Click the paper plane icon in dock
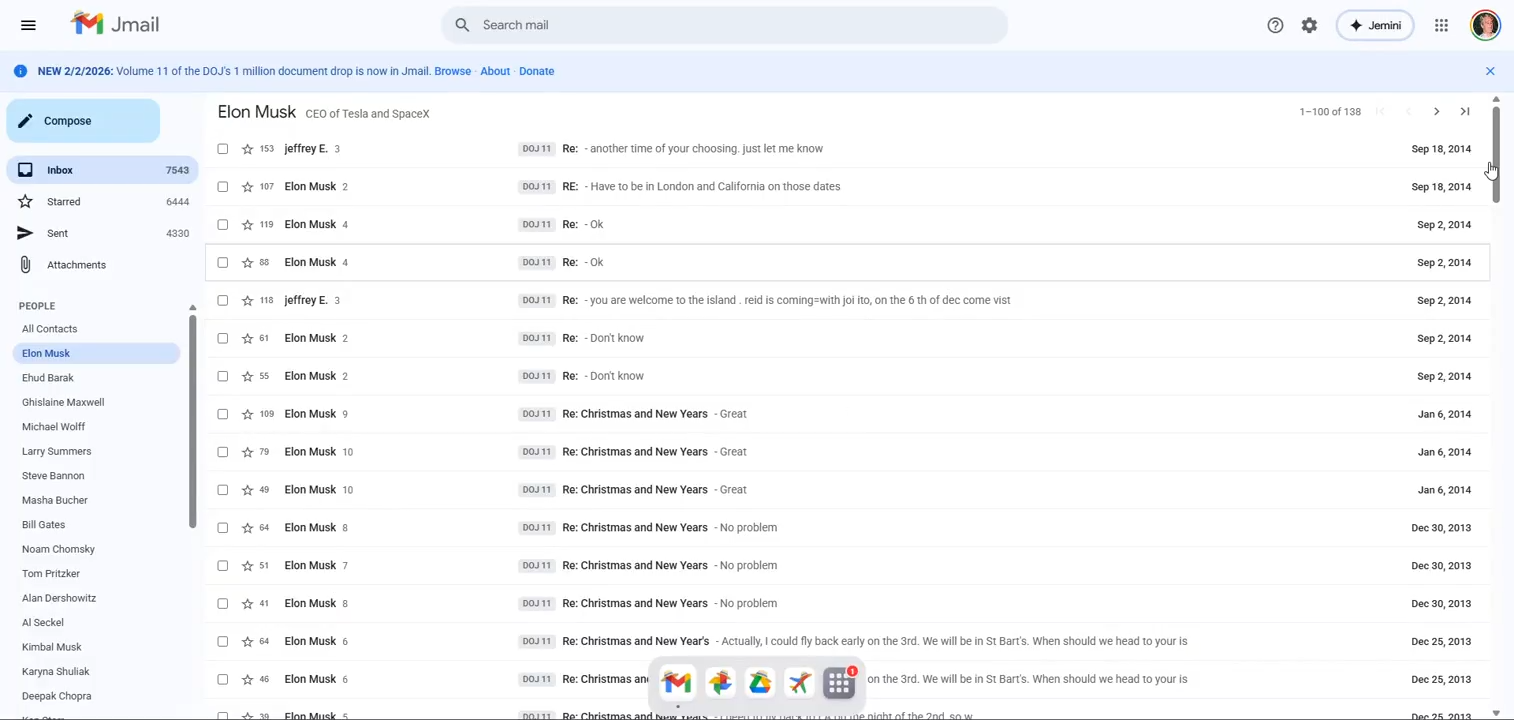This screenshot has height=720, width=1514. pyautogui.click(x=799, y=683)
